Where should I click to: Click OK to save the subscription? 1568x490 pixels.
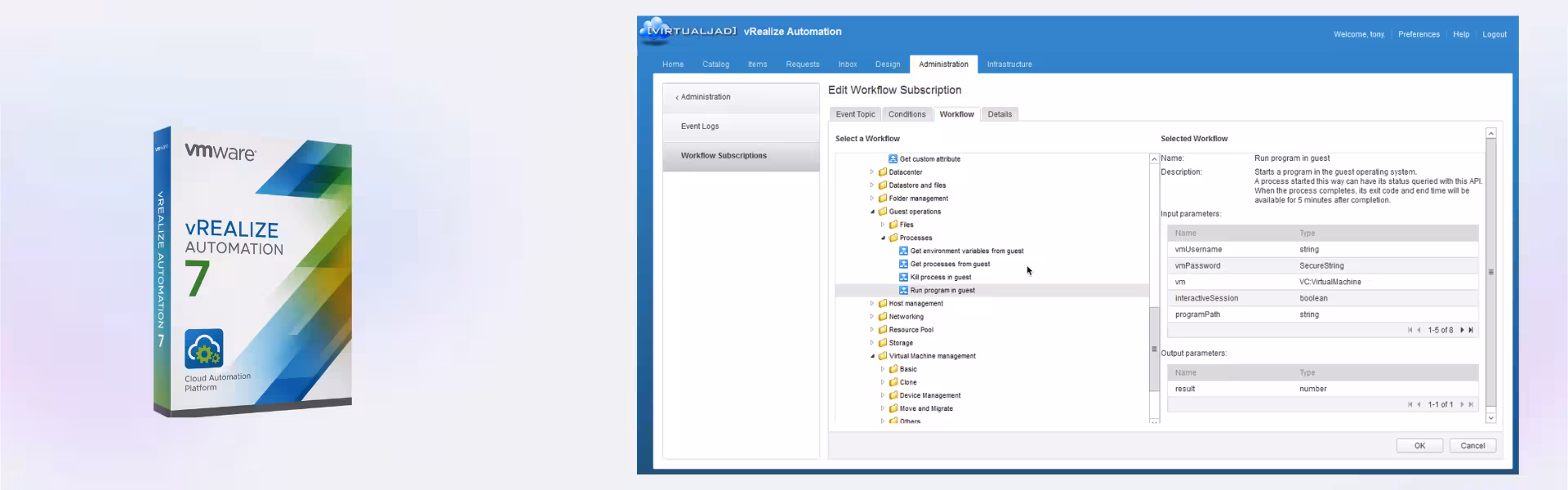pos(1419,446)
